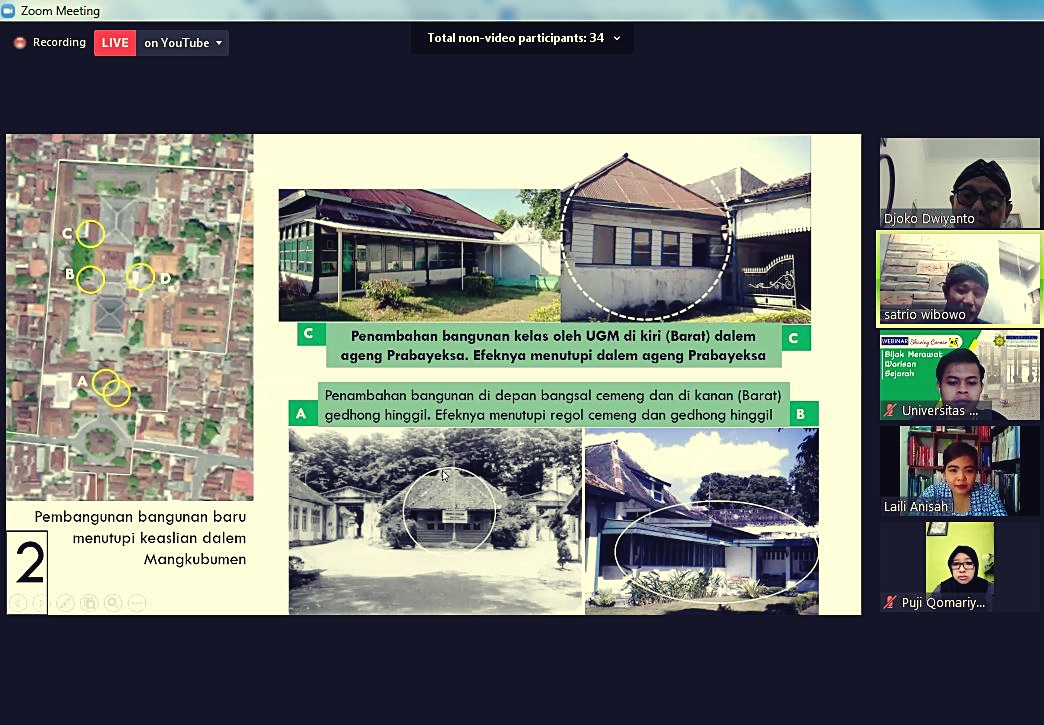The height and width of the screenshot is (725, 1044).
Task: Click the red LIVE badge
Action: 115,43
